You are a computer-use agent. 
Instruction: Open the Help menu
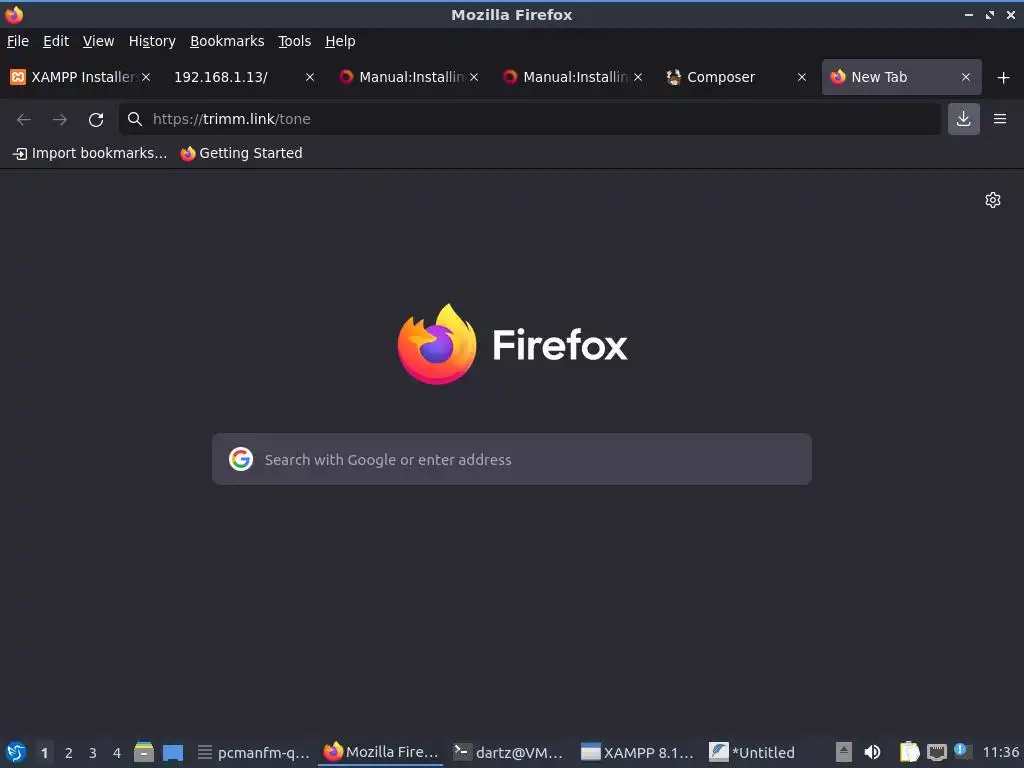[x=340, y=41]
